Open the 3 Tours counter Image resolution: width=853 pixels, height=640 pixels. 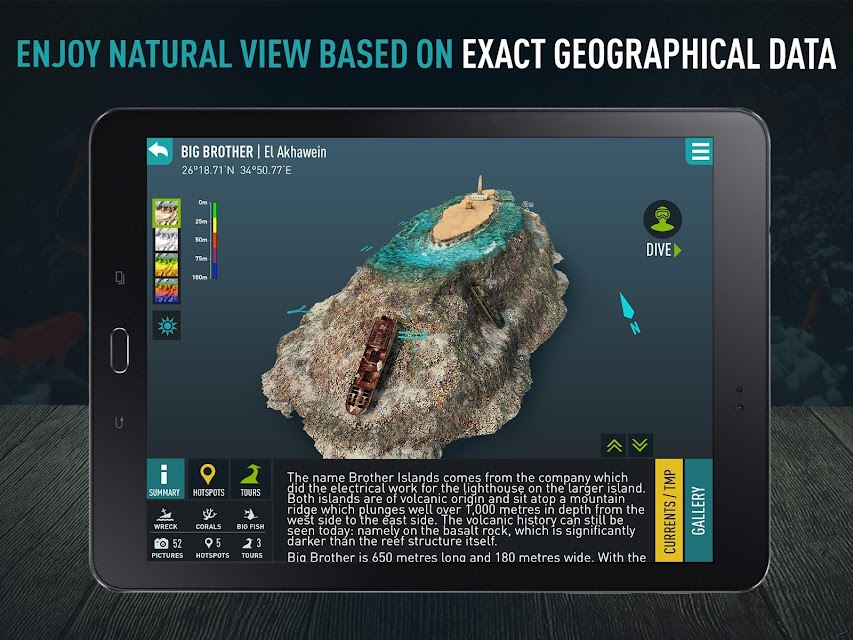252,547
